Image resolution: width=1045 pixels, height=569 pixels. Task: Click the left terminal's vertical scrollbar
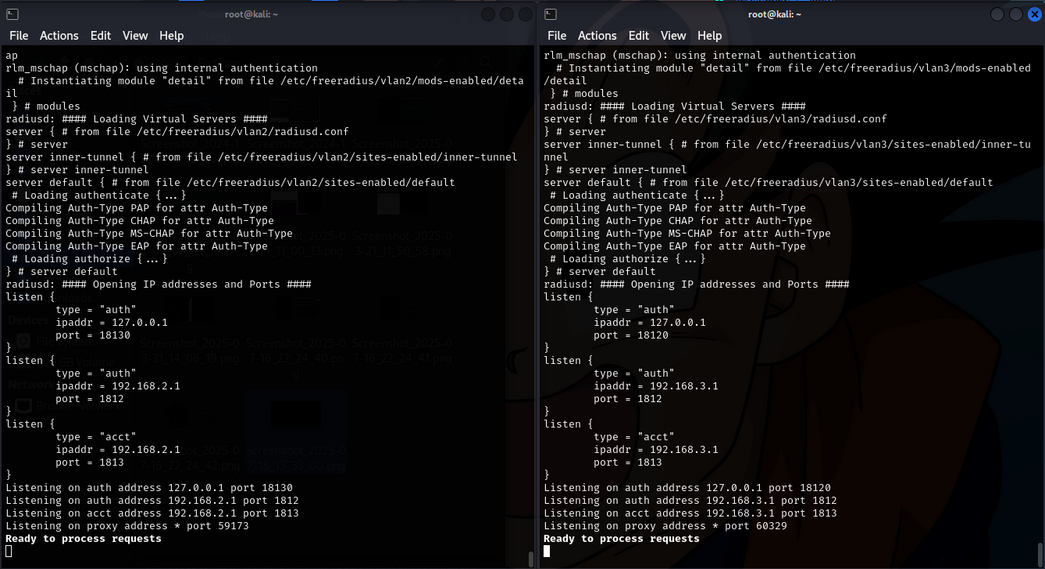(531, 557)
